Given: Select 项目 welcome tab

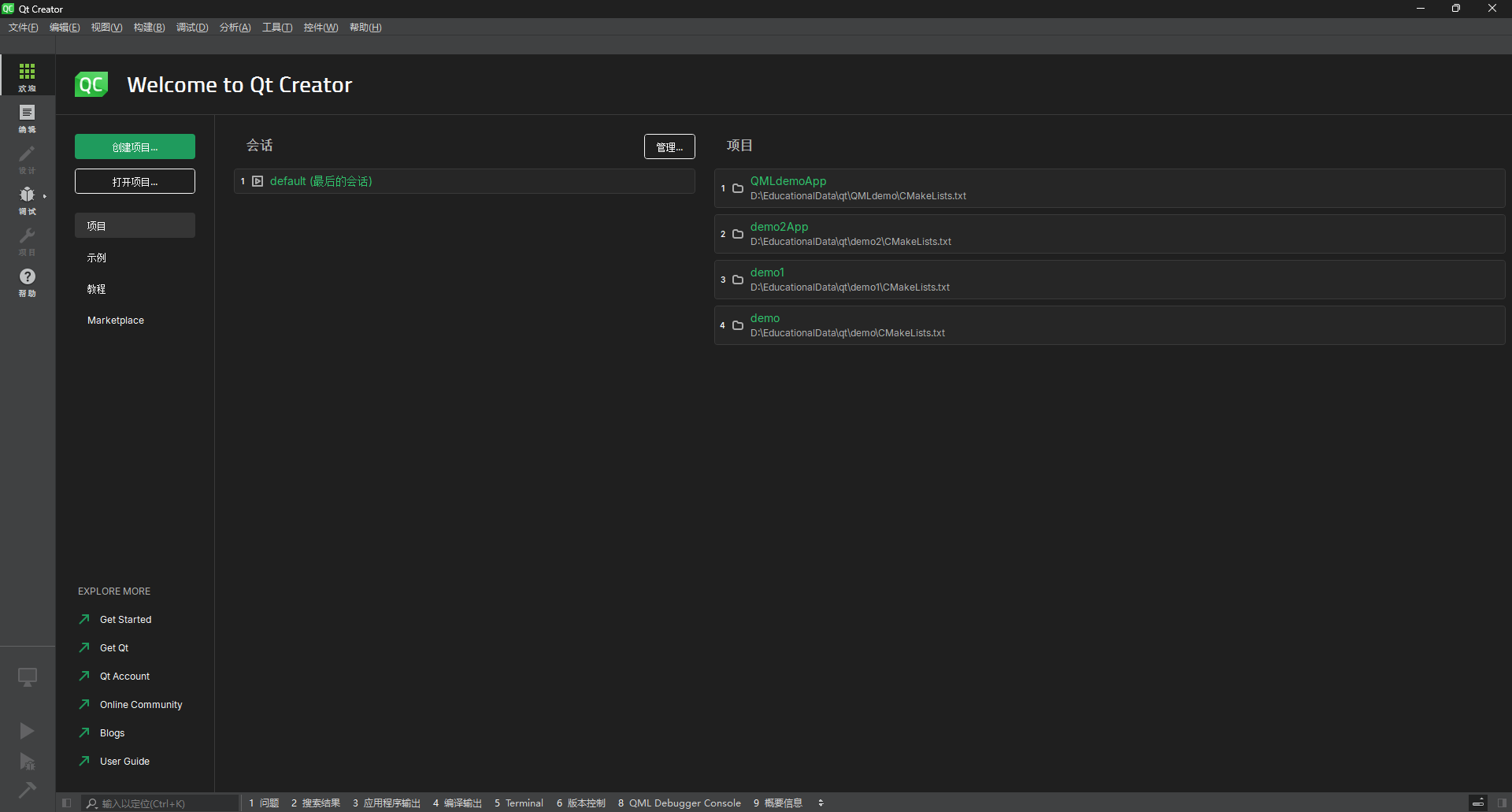Looking at the screenshot, I should (135, 226).
